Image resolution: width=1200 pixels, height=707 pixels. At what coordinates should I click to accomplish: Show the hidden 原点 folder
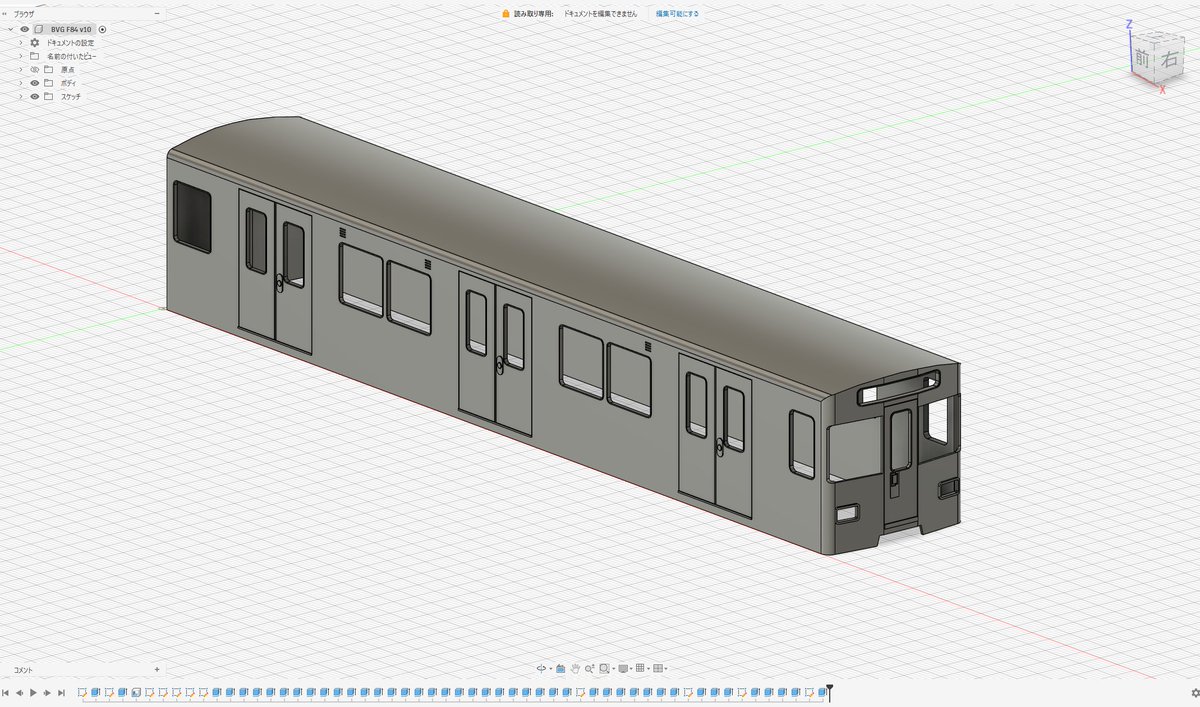[34, 69]
